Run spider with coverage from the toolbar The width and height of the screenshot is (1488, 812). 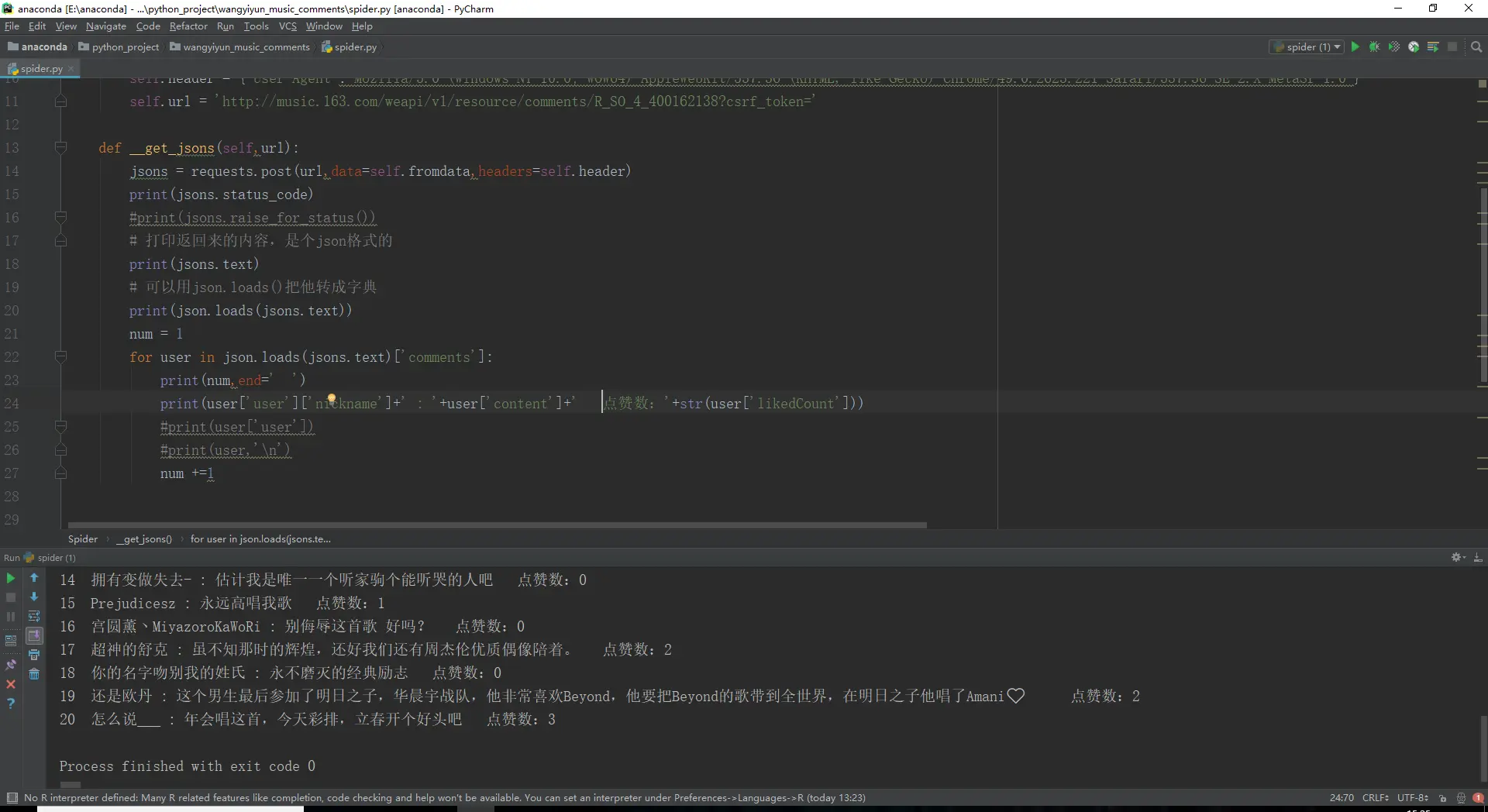coord(1393,46)
